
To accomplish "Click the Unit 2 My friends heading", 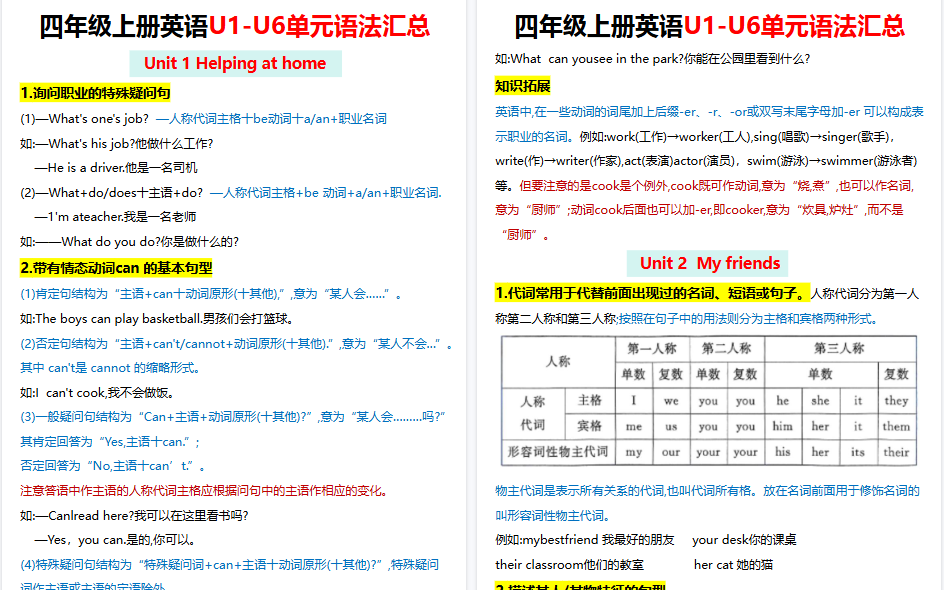I will (711, 264).
